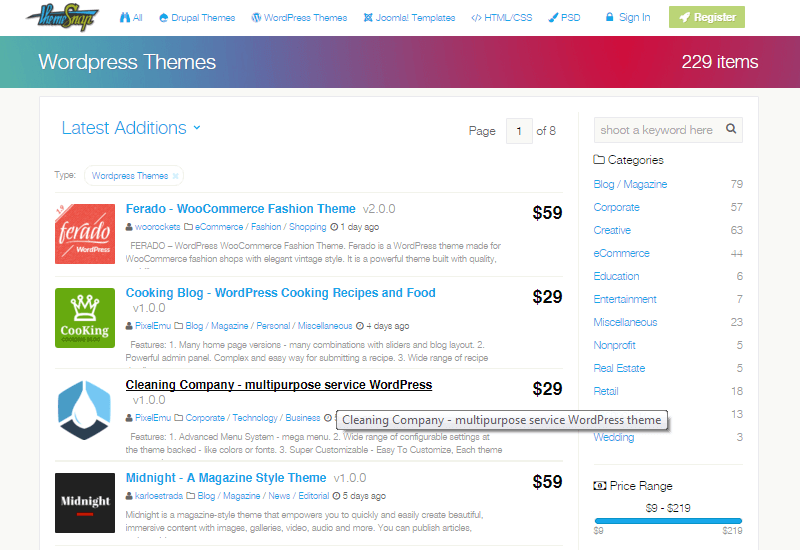Open Blog / Magazine / Personal / Miscellaneous link

(268, 326)
